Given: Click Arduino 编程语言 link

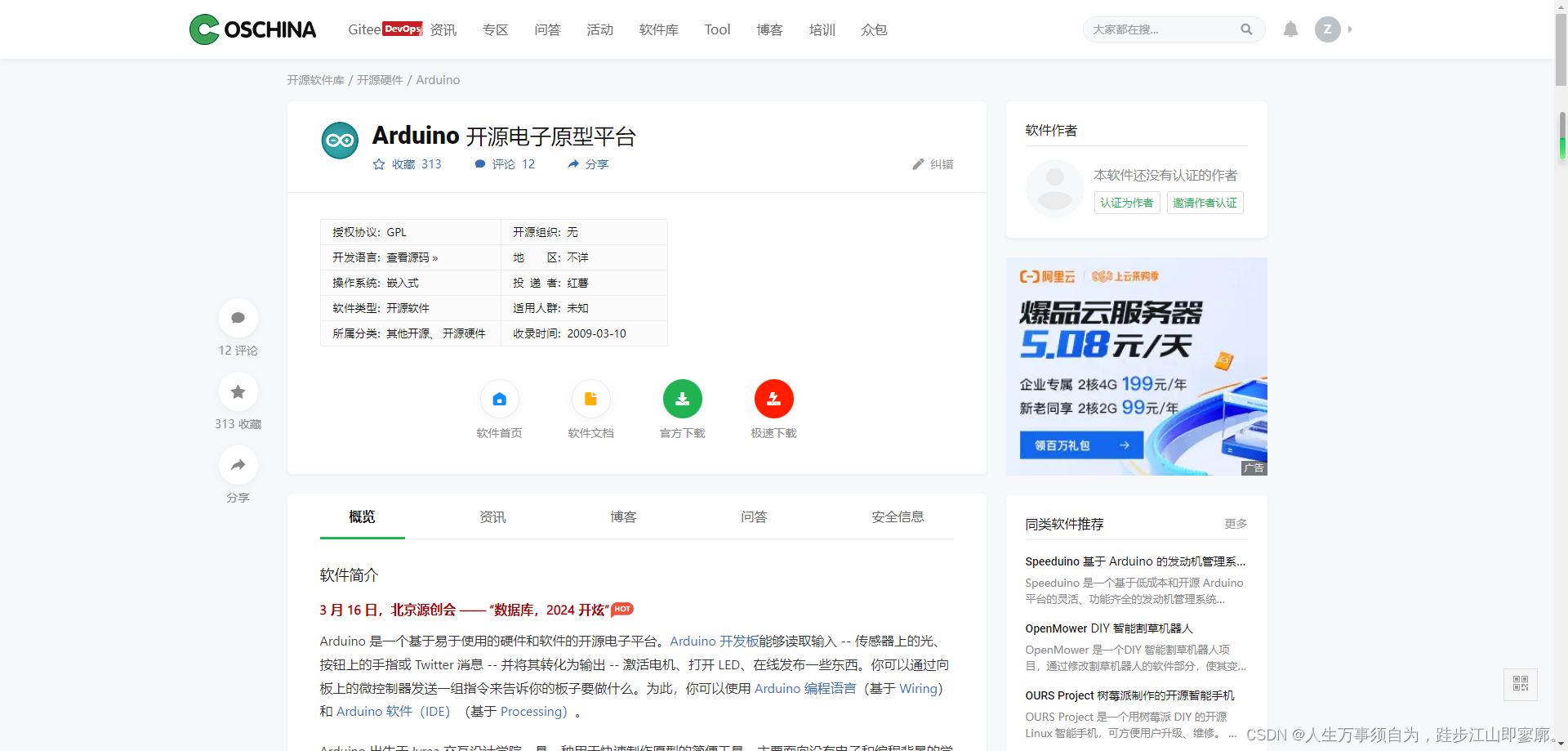Looking at the screenshot, I should [x=805, y=689].
